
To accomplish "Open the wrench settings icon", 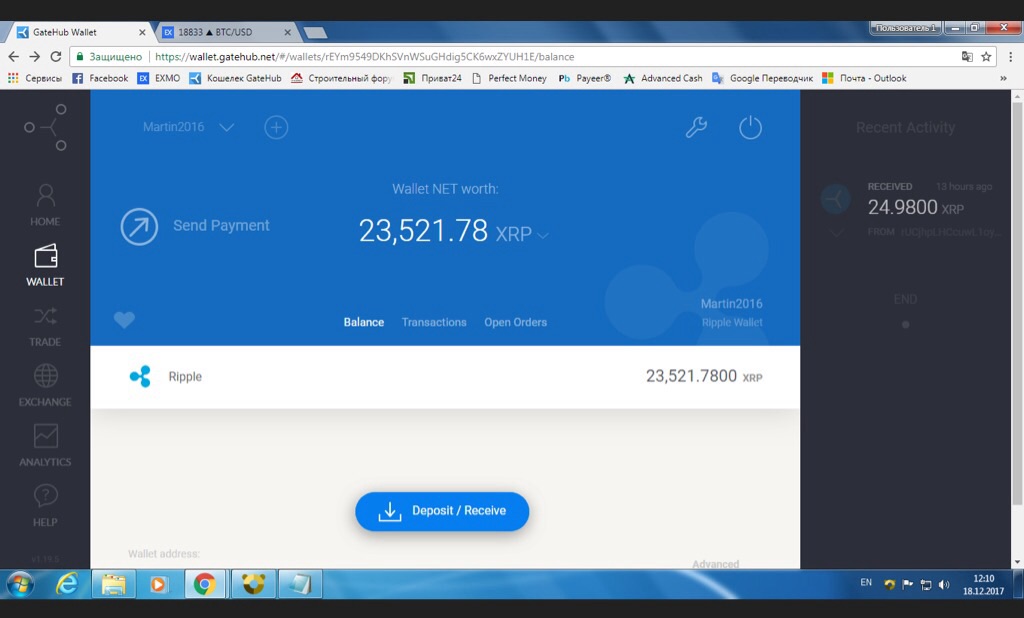I will coord(696,127).
